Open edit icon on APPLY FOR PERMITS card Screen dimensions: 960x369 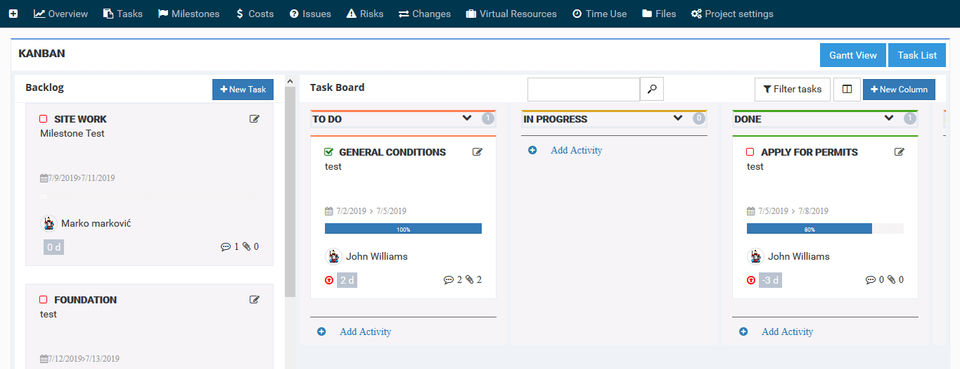(x=899, y=152)
